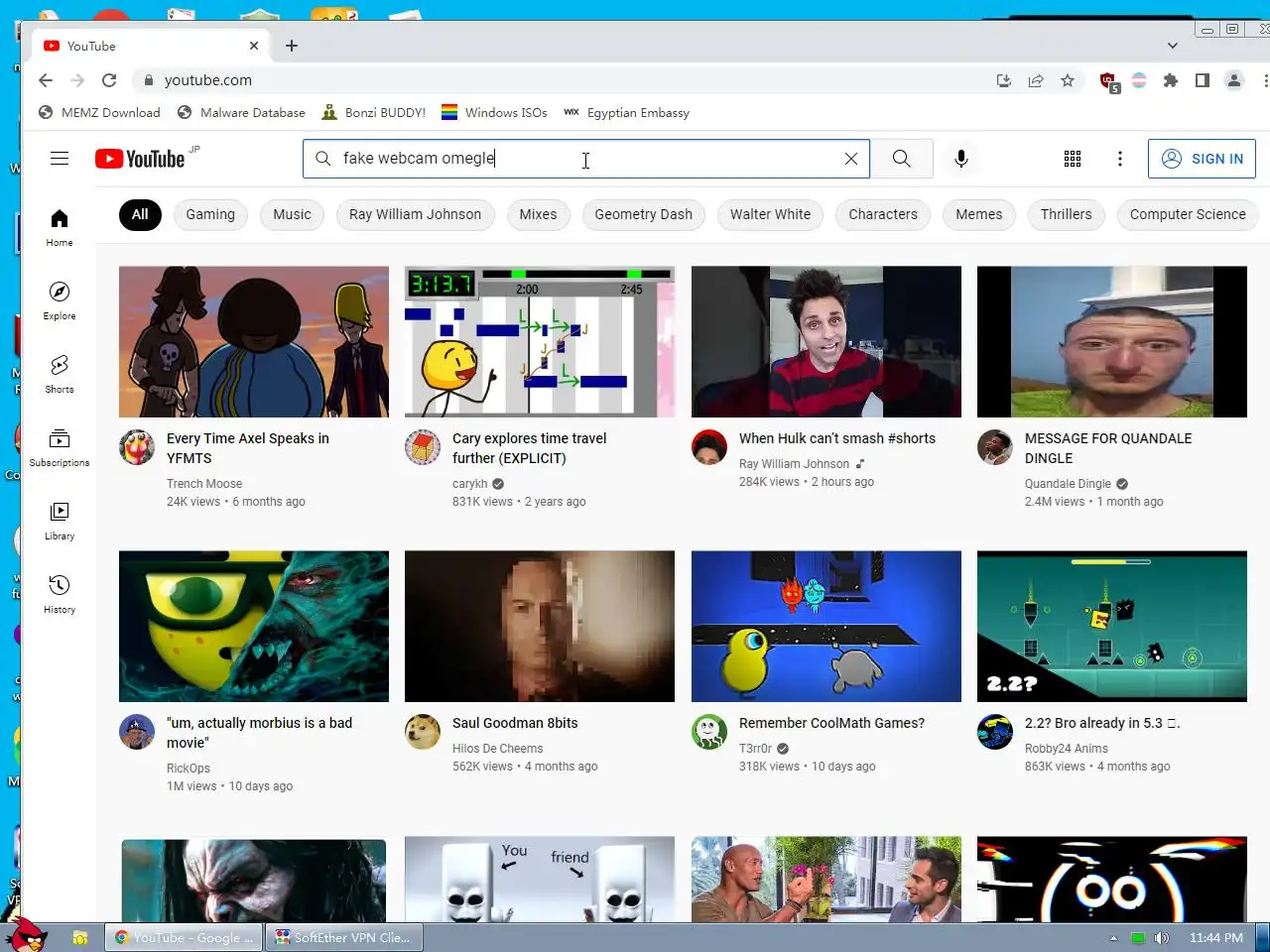The height and width of the screenshot is (952, 1270).
Task: Click in the YouTube search field
Action: [x=585, y=159]
